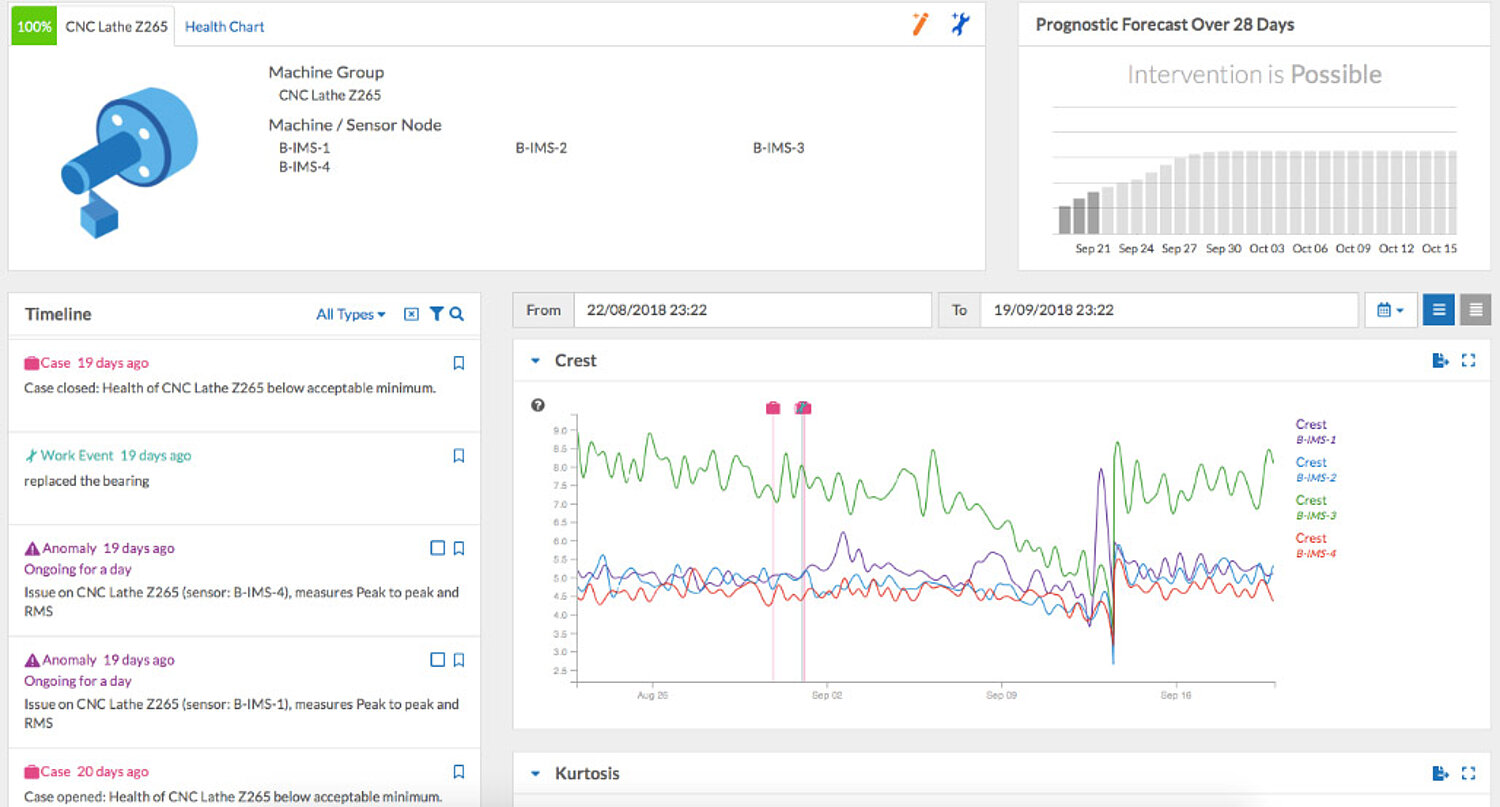1500x807 pixels.
Task: Click the To date field
Action: click(x=1168, y=310)
